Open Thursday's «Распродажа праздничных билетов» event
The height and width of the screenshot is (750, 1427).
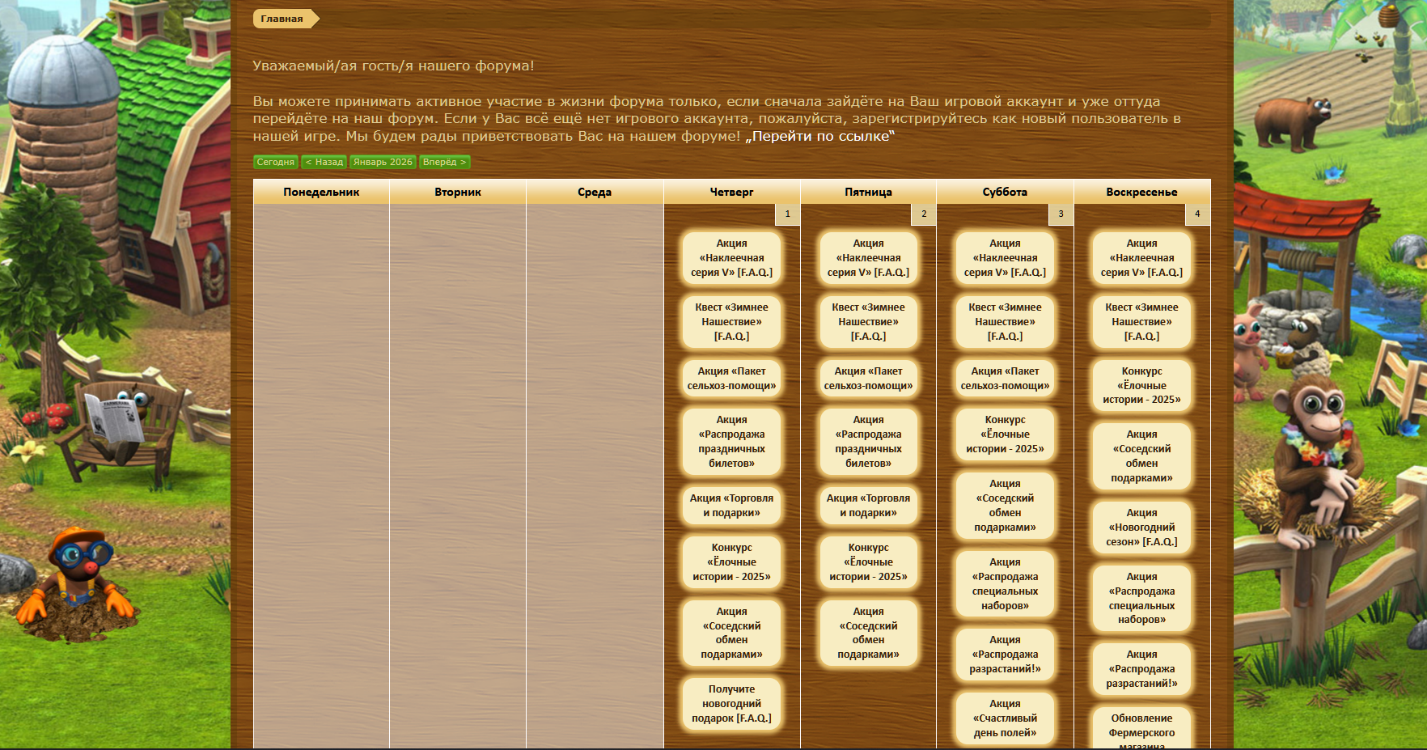tap(732, 442)
